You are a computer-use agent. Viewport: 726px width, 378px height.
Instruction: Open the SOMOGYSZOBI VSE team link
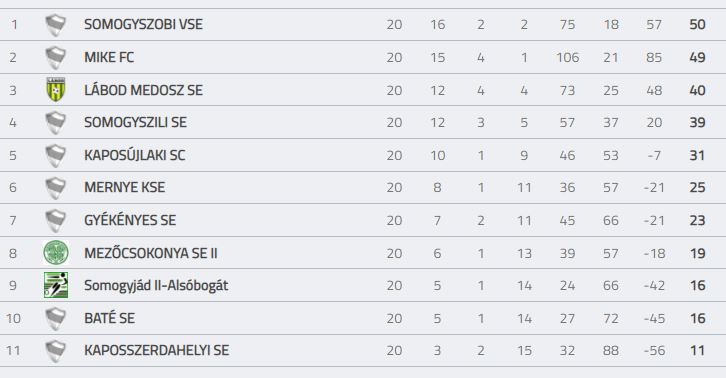click(143, 25)
